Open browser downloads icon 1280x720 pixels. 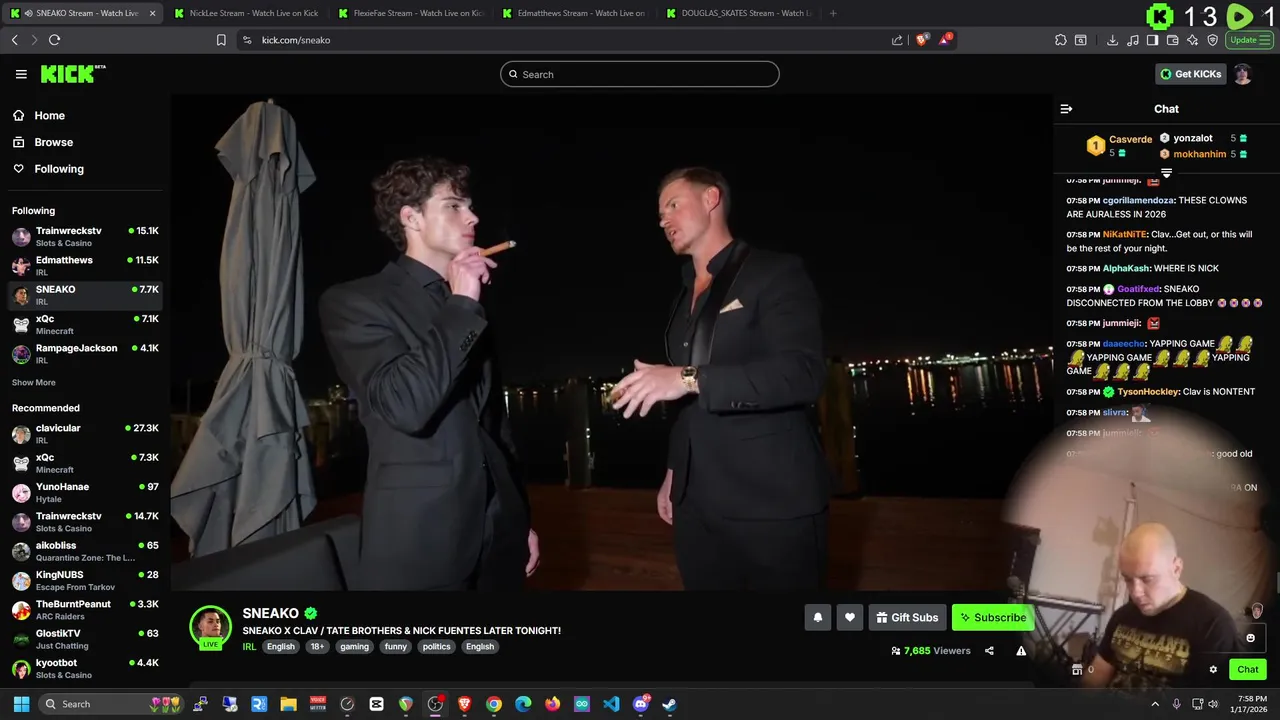1112,40
